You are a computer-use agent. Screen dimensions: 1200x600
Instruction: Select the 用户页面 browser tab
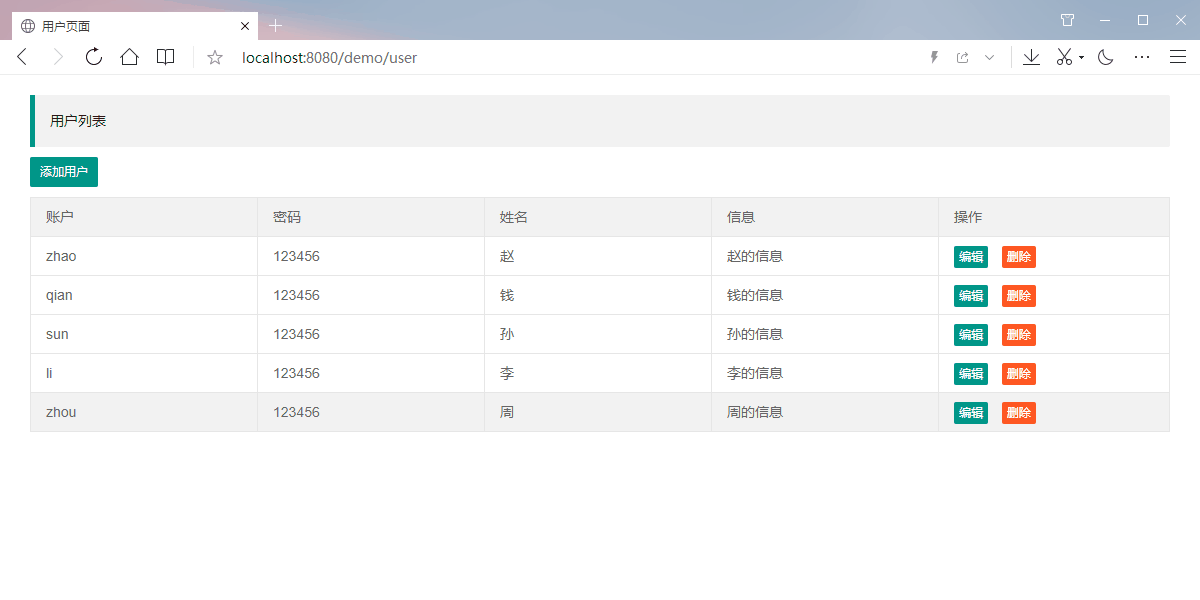[x=135, y=26]
